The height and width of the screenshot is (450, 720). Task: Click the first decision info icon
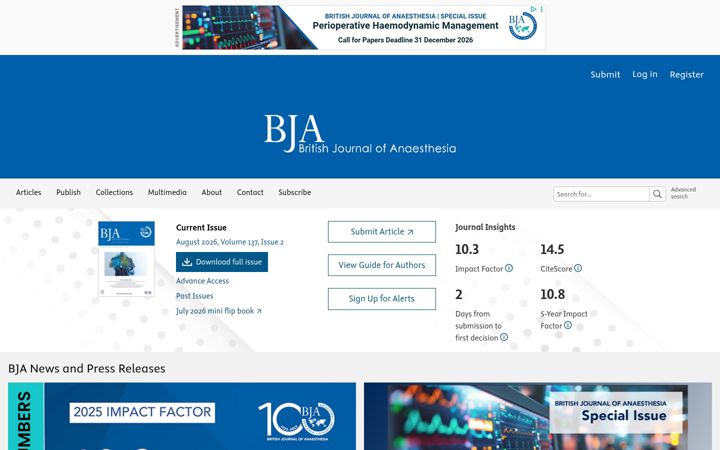pyautogui.click(x=504, y=337)
